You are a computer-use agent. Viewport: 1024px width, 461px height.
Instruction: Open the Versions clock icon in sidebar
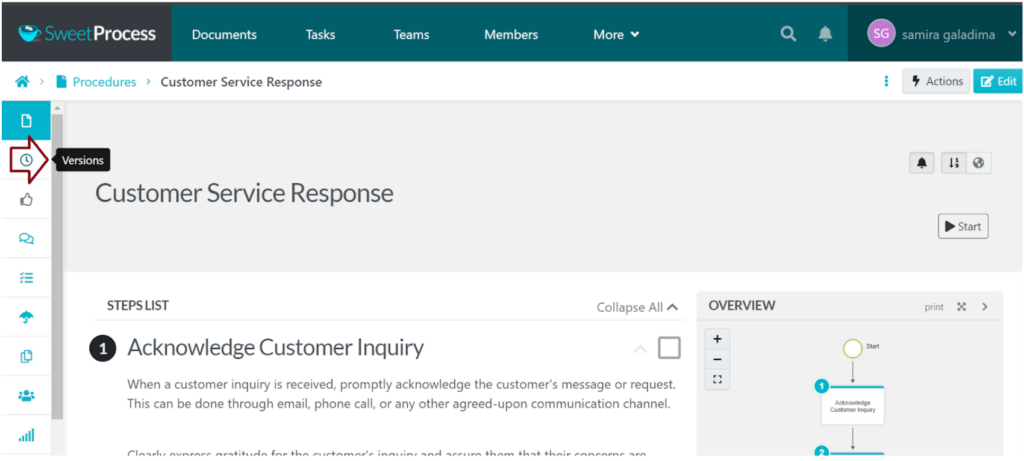pos(26,160)
